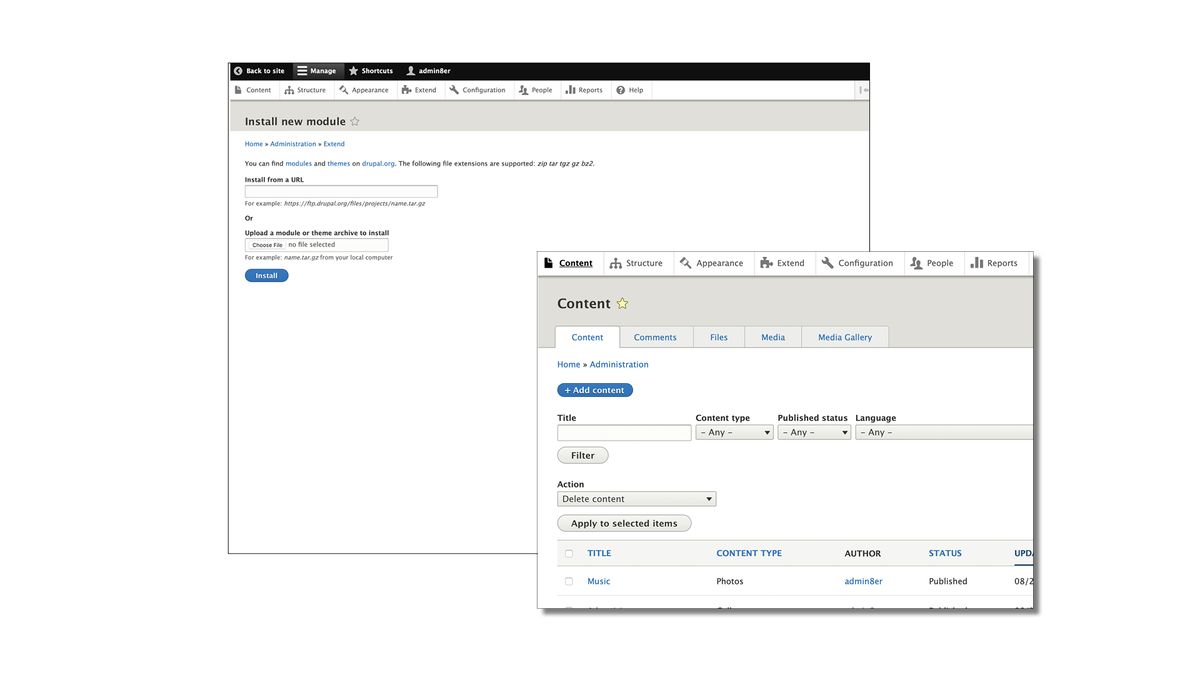Switch to the Media Gallery tab
1200x675 pixels.
[844, 337]
